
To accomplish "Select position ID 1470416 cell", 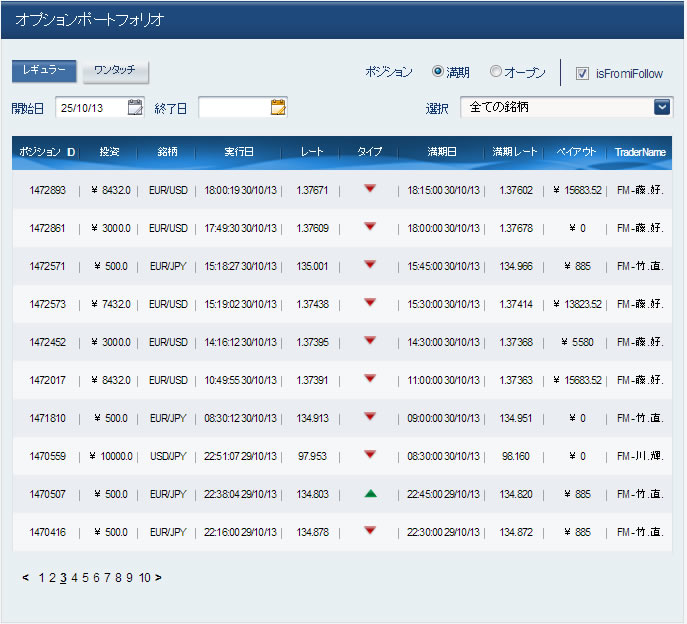I will 47,532.
